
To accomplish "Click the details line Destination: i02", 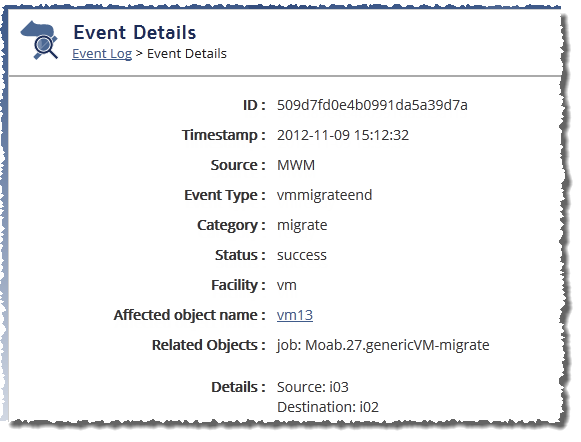I will pos(328,407).
